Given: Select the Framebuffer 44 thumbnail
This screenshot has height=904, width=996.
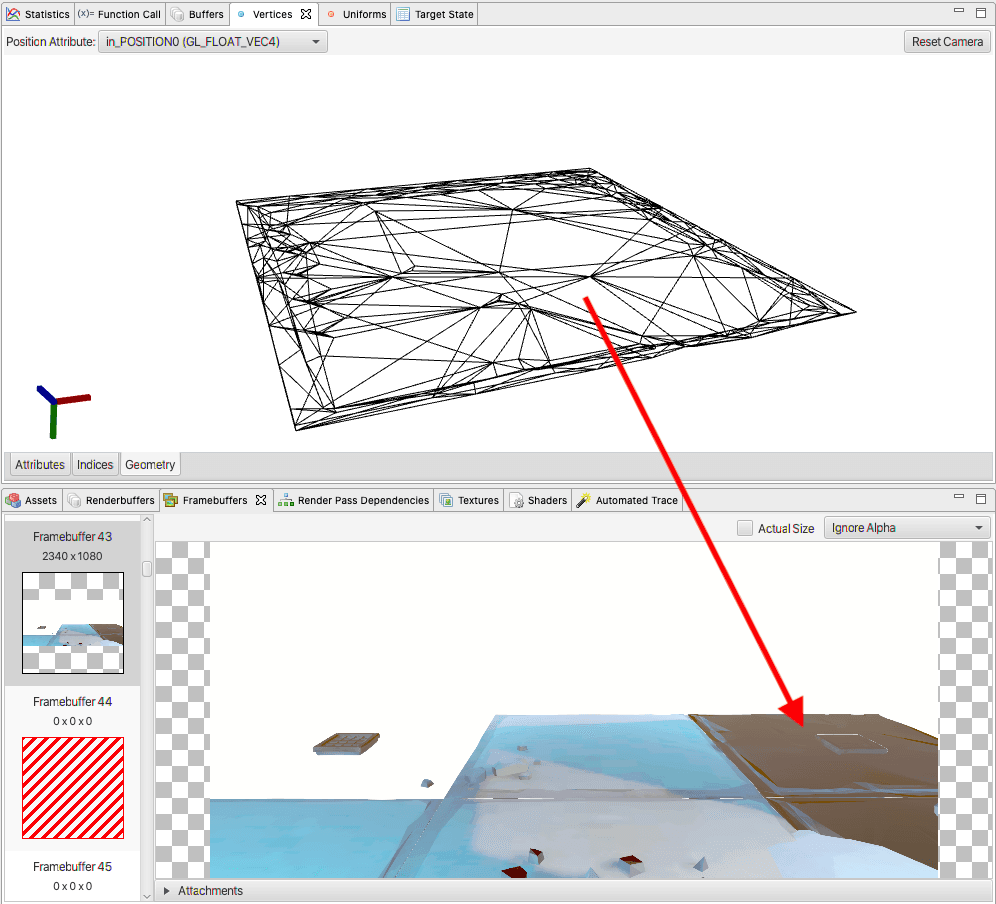Looking at the screenshot, I should pyautogui.click(x=73, y=788).
